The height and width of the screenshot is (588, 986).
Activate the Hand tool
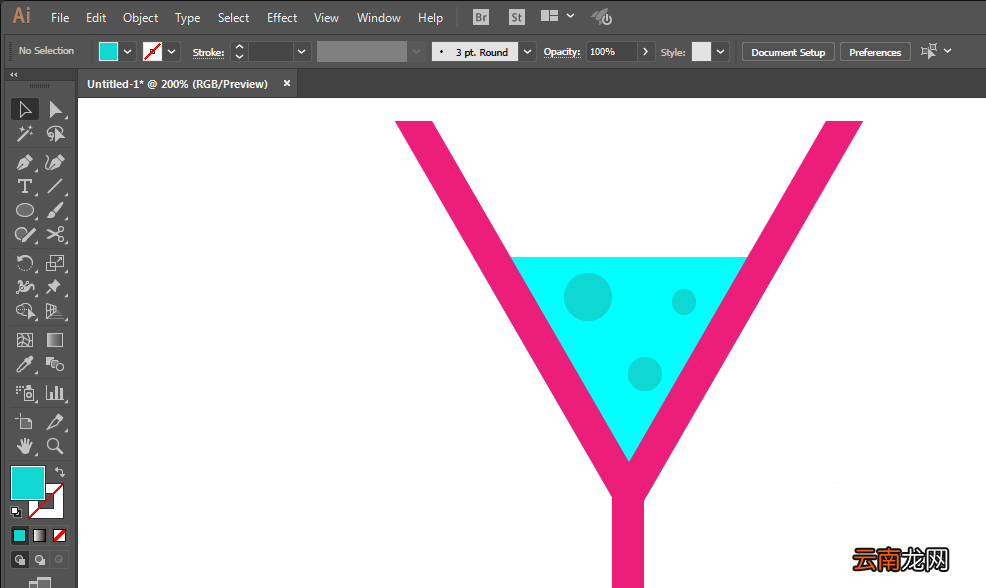[25, 446]
